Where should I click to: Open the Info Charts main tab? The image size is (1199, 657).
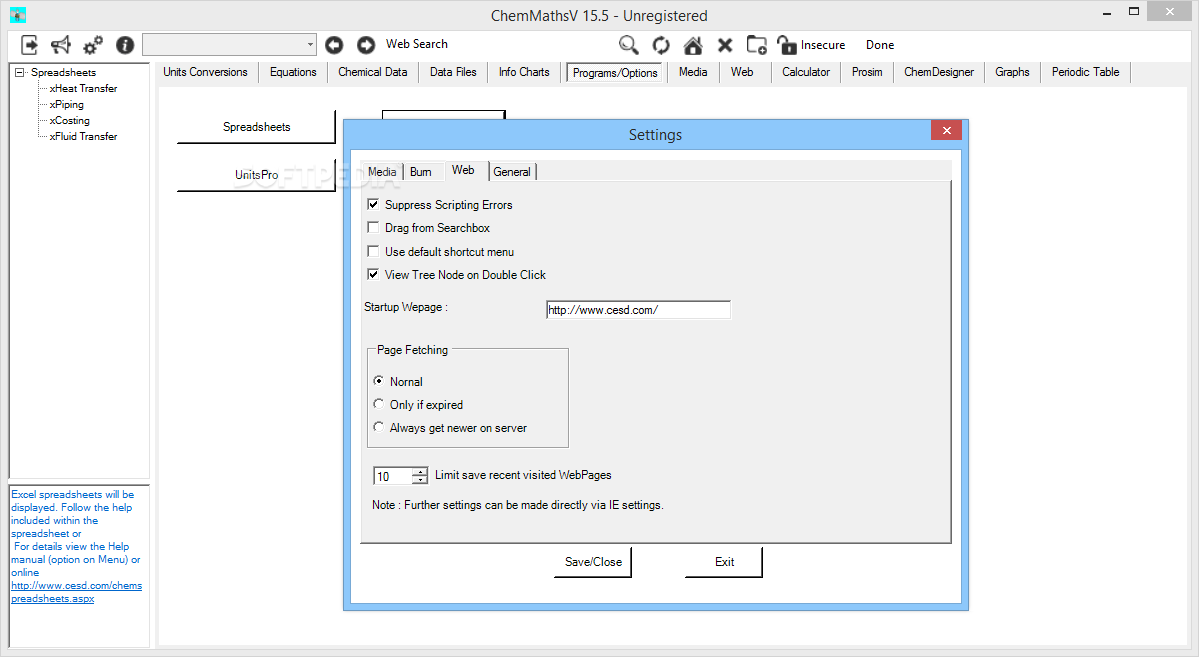524,72
